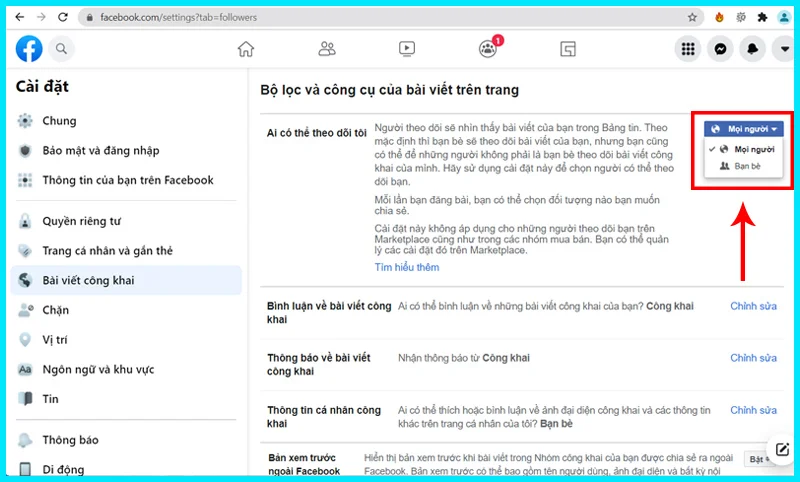Click the globe icon beside Bài viết công khai
This screenshot has width=800, height=482.
click(x=25, y=280)
